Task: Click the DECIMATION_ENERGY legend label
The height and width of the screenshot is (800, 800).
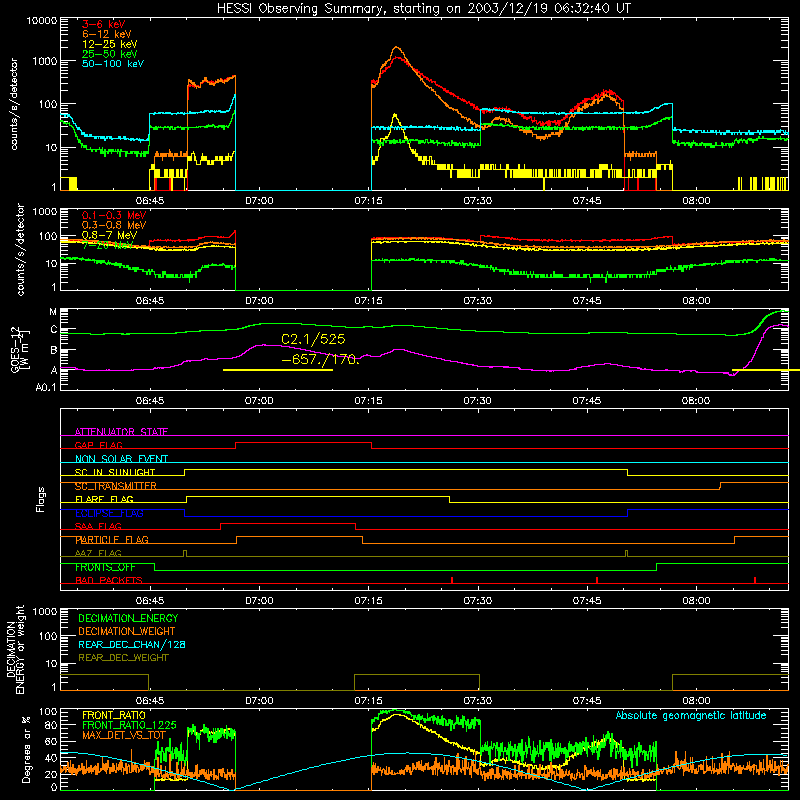Action: point(128,618)
